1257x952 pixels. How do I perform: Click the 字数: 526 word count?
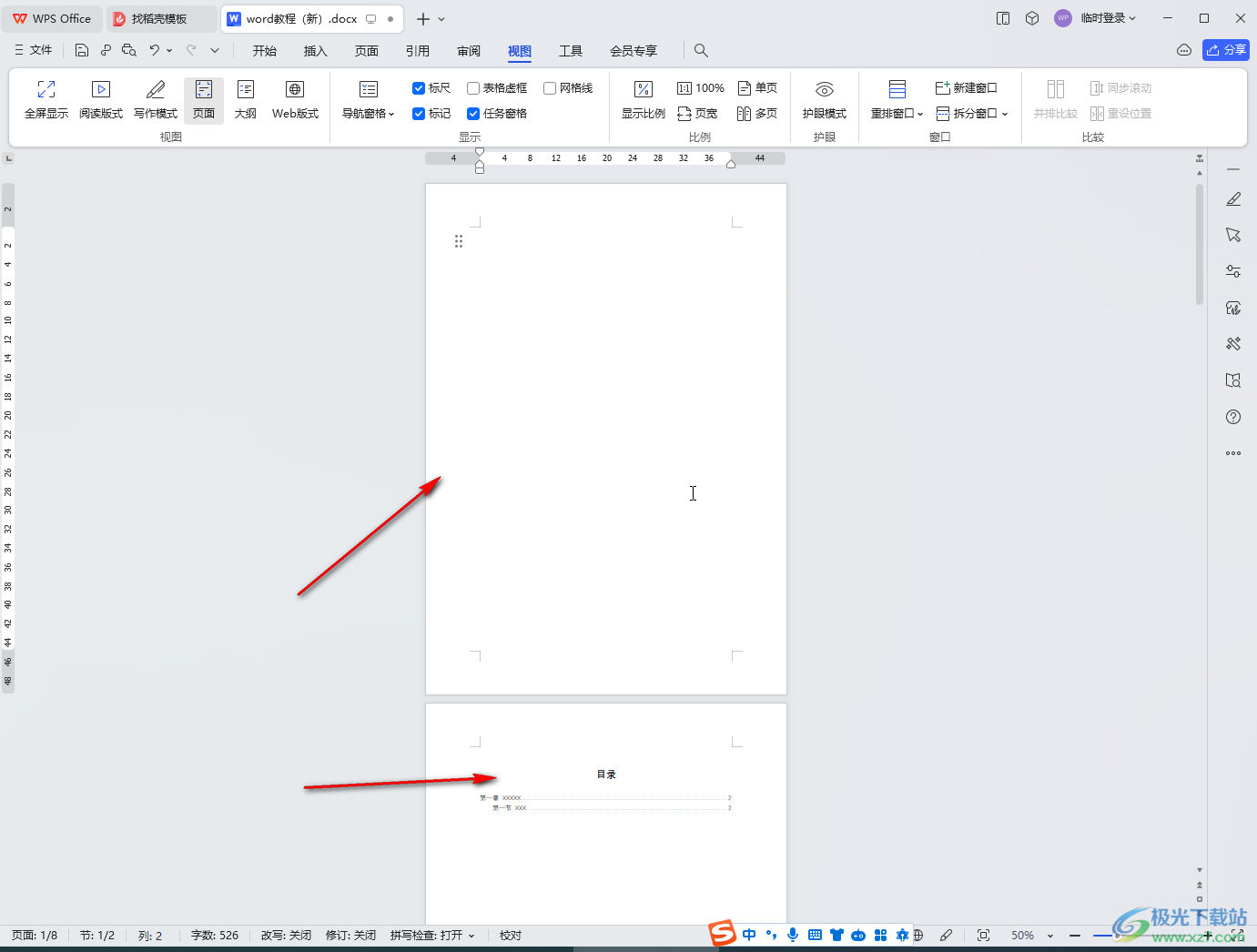(x=215, y=936)
